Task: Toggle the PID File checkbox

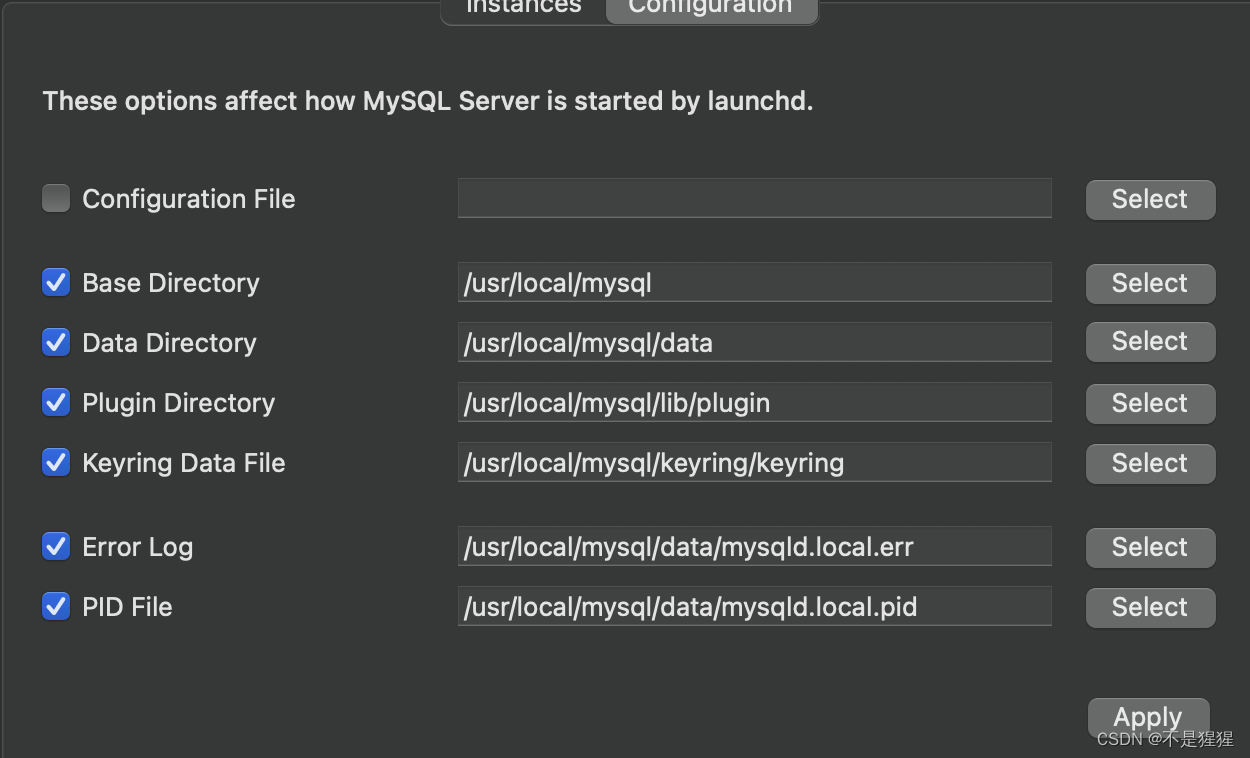Action: pos(56,606)
